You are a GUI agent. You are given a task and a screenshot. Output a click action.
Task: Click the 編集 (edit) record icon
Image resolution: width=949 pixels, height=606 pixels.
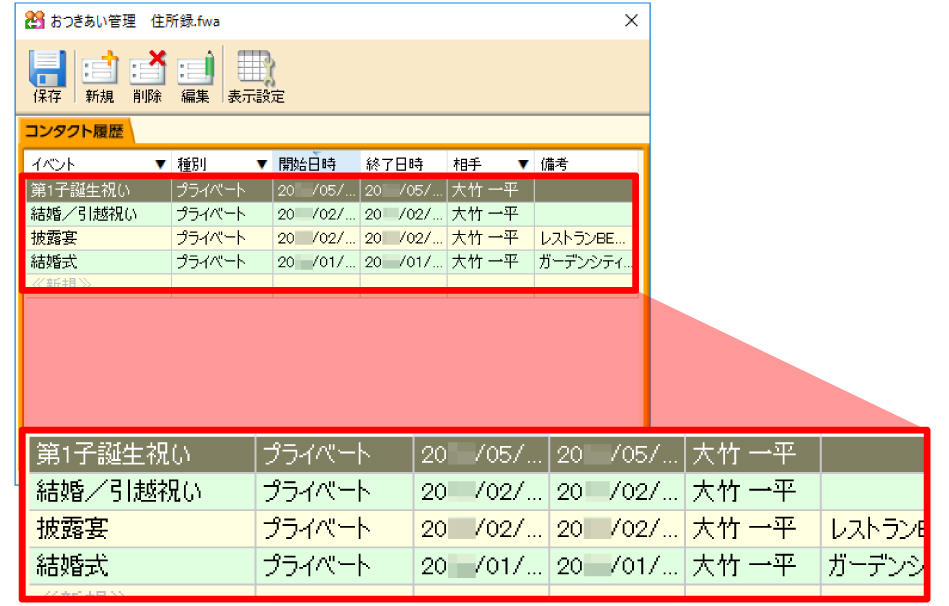pyautogui.click(x=195, y=68)
